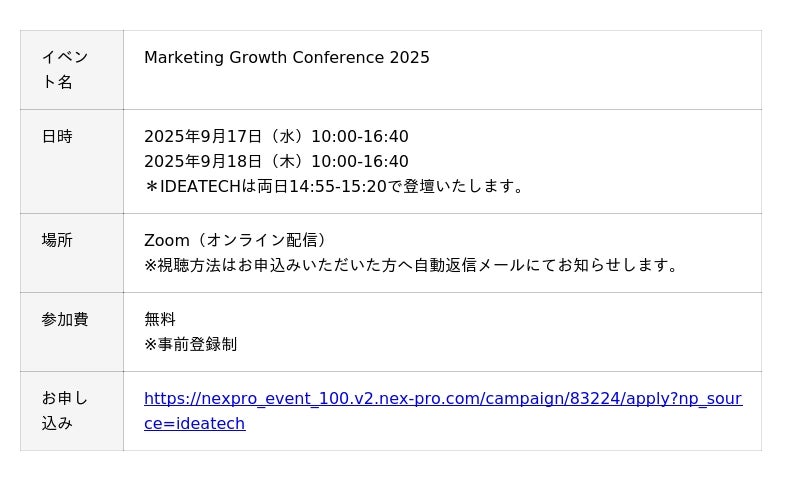Click the "イベント名" header cell
Screen dimensions: 800x481
click(65, 69)
